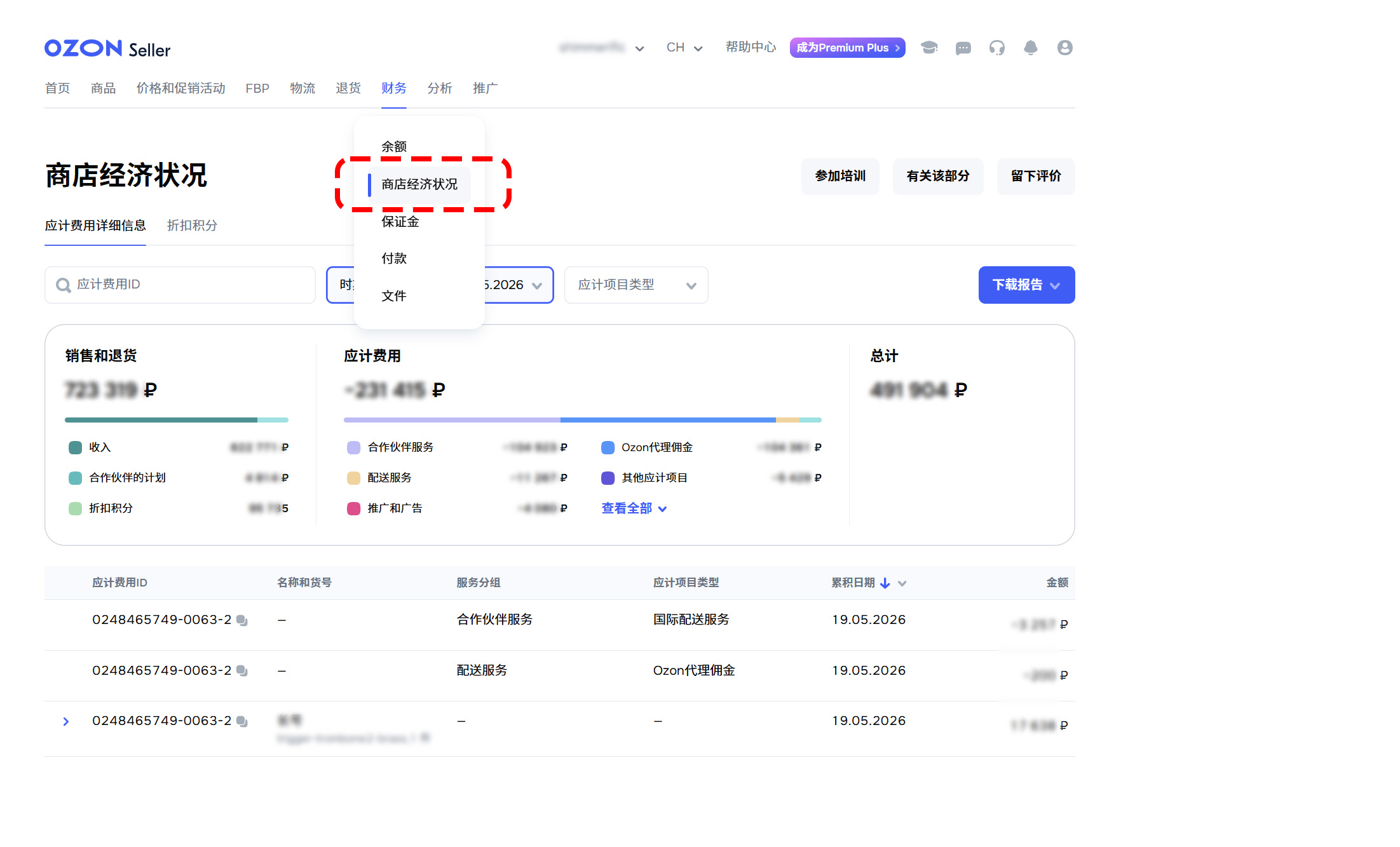Open the 推广 nav tab
The height and width of the screenshot is (847, 1400).
[485, 88]
